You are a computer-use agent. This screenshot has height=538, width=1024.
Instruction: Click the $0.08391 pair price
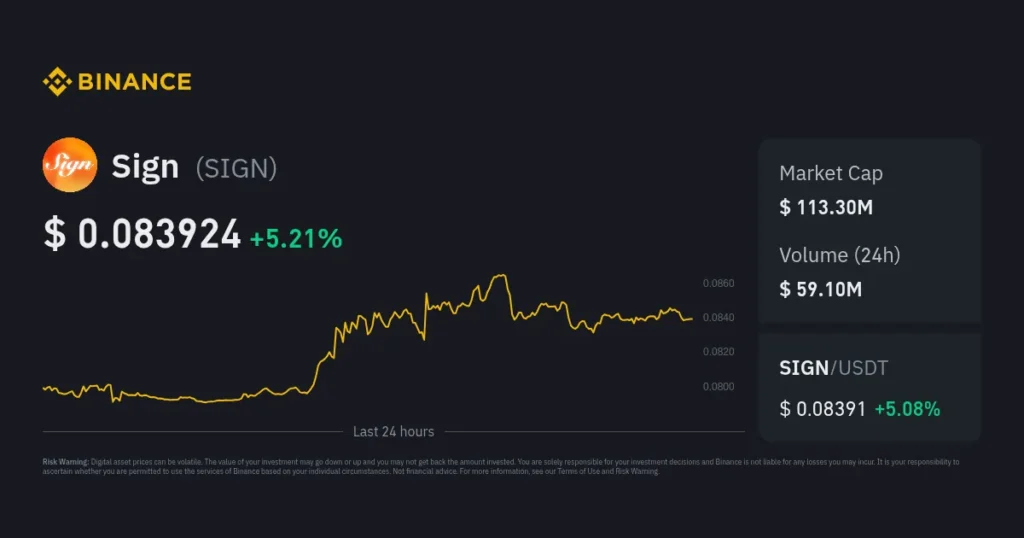822,408
